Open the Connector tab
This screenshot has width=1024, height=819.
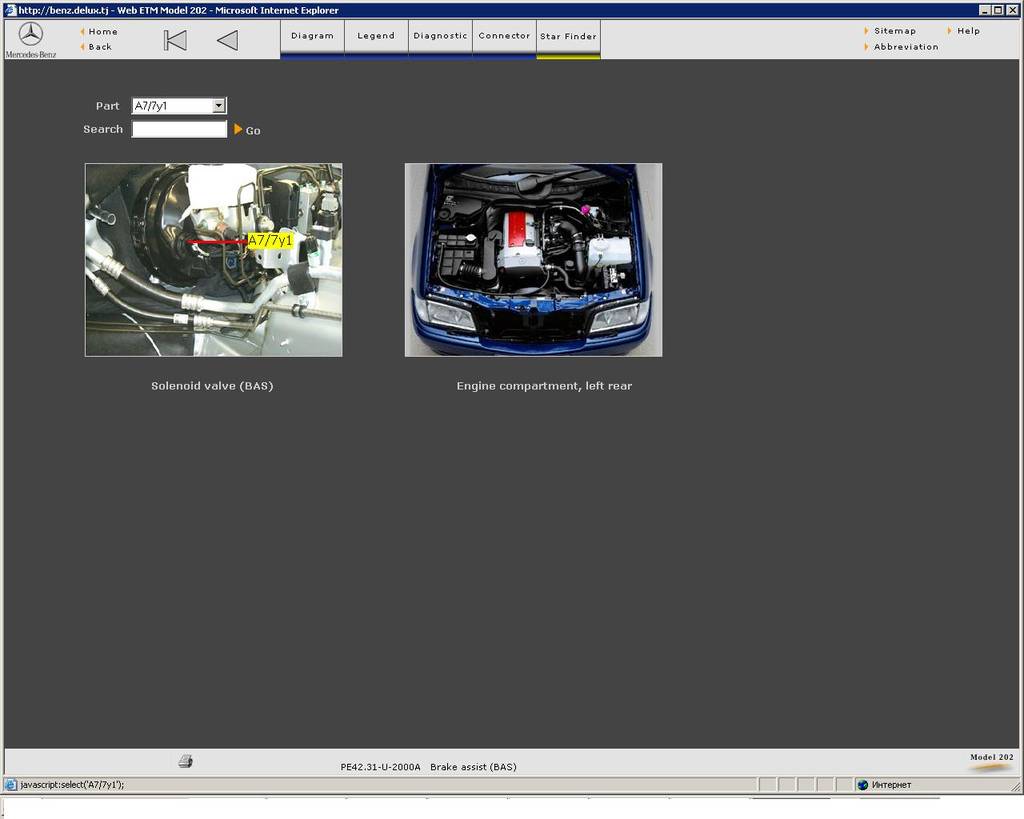[504, 37]
